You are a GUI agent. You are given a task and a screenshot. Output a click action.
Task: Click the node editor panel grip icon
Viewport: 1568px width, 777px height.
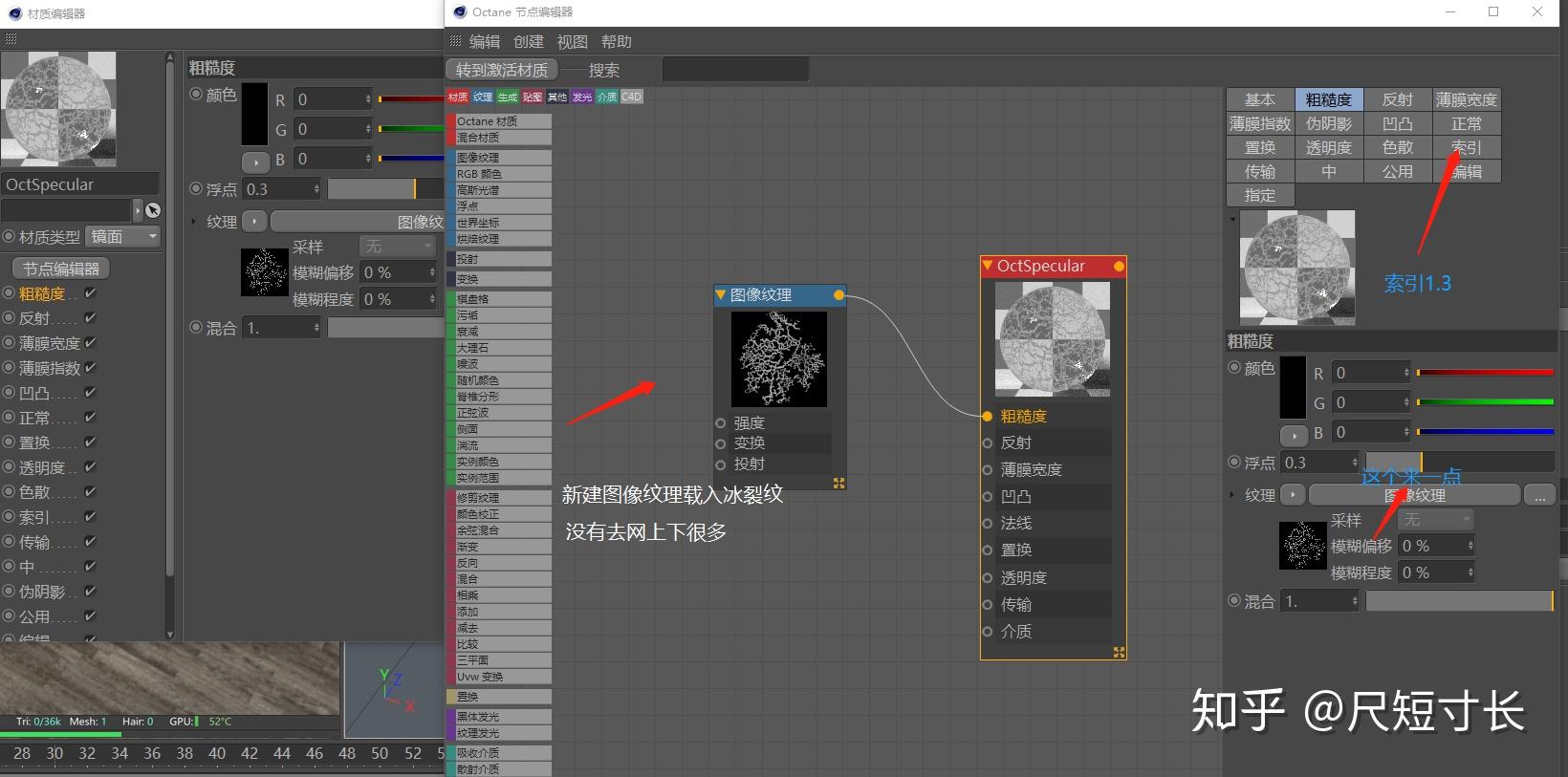point(456,41)
